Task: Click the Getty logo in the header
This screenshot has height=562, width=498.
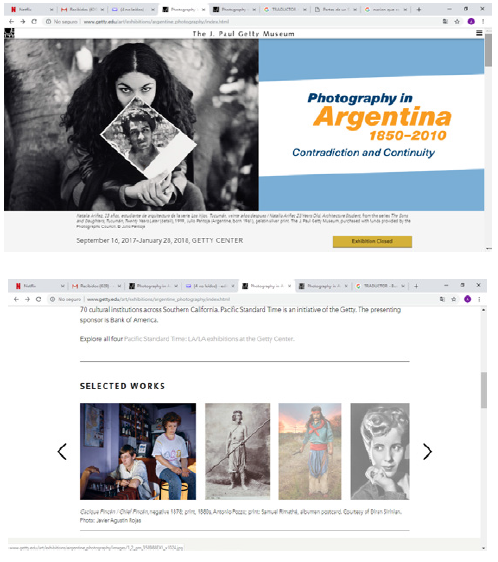Action: (9, 33)
